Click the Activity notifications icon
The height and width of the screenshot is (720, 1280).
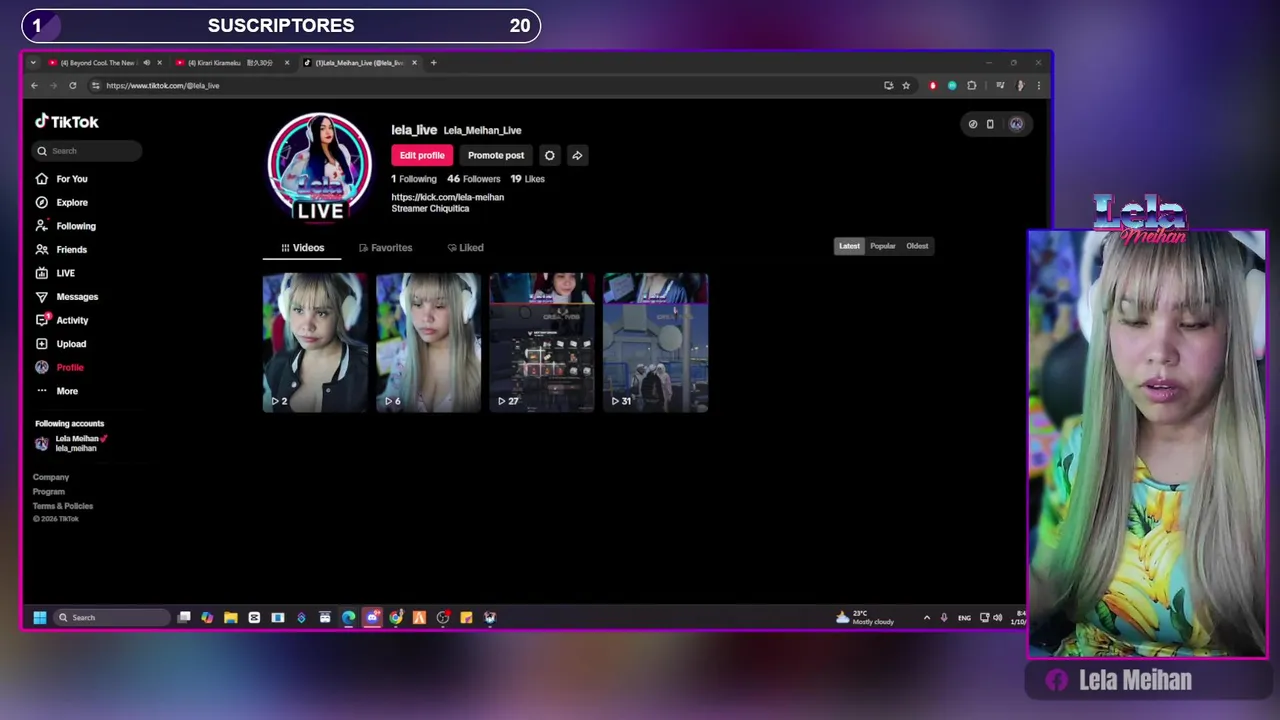click(42, 320)
